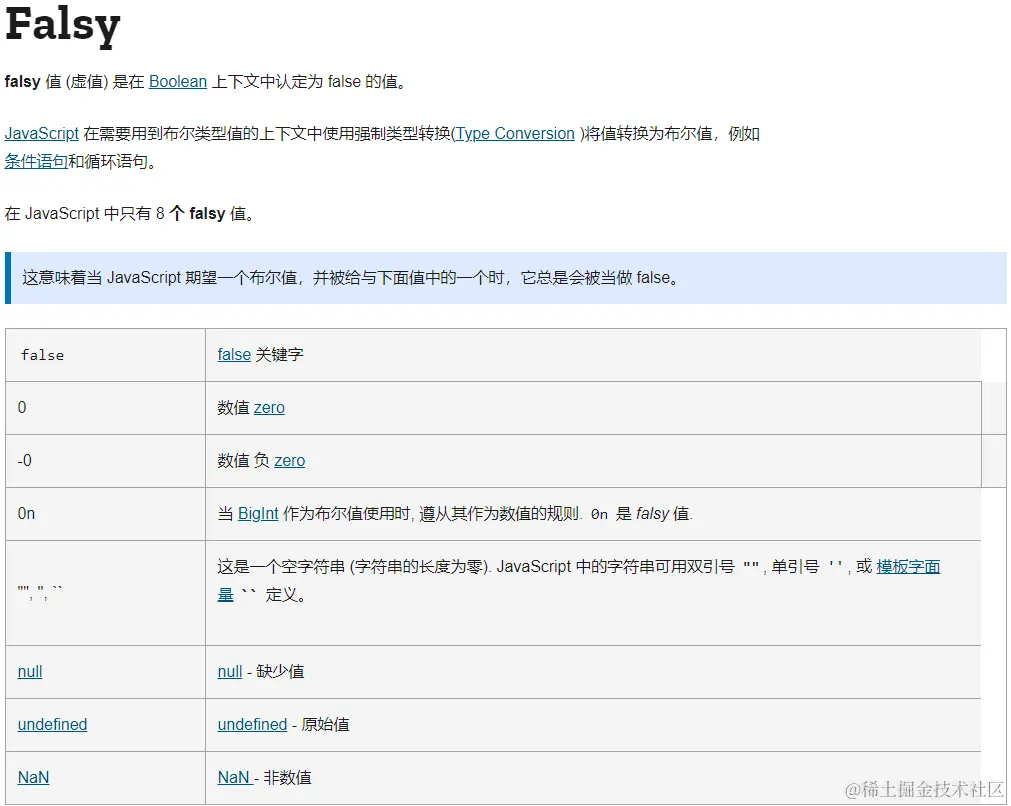Click the italic 'falsy' in BigInt row

[652, 513]
